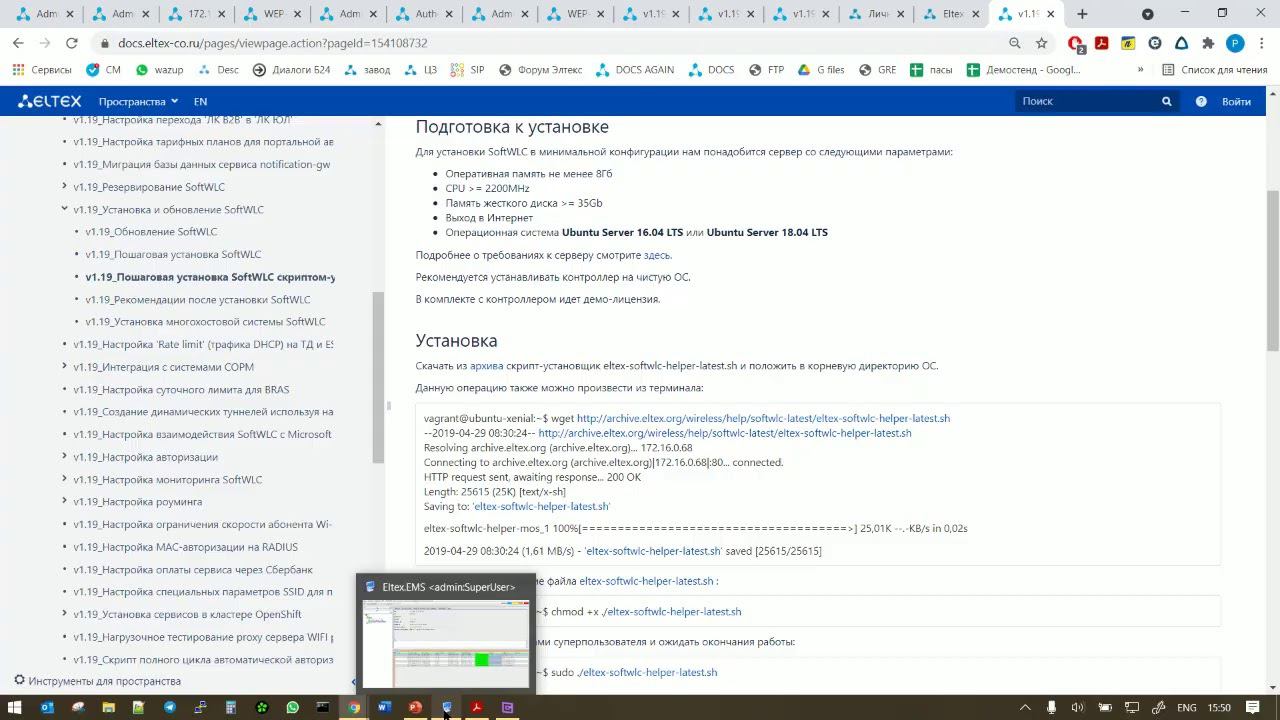Open the volume control in system tray

click(1078, 708)
